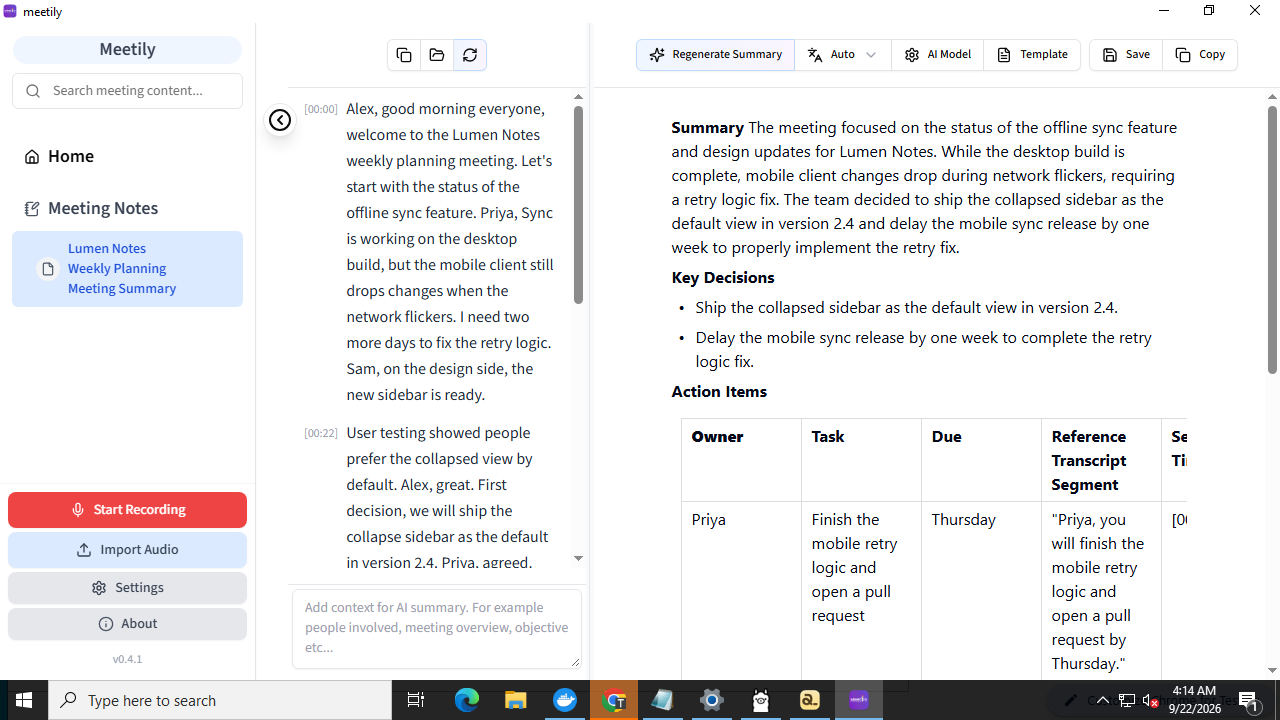The width and height of the screenshot is (1280, 720).
Task: Click the Due column header
Action: click(x=981, y=460)
